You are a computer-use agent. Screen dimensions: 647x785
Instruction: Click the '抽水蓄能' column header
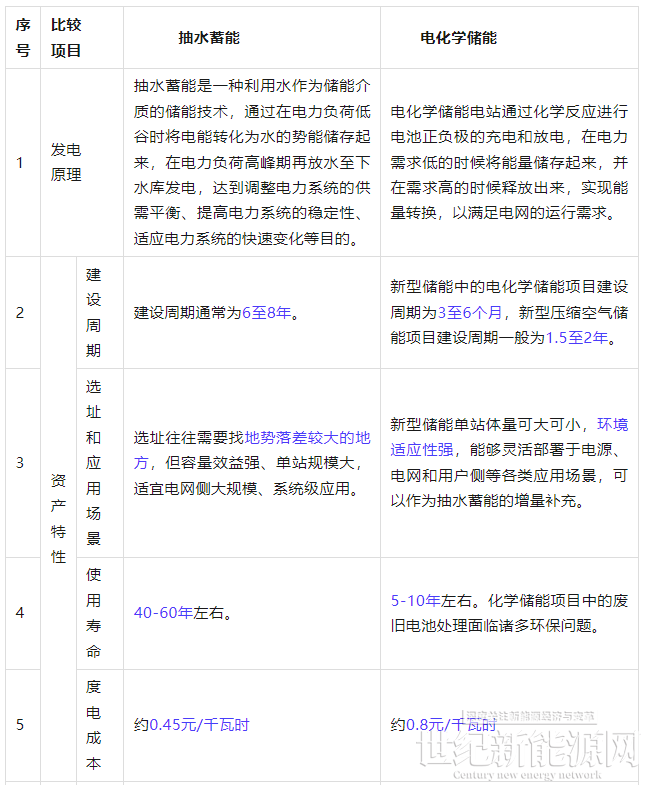pos(209,38)
